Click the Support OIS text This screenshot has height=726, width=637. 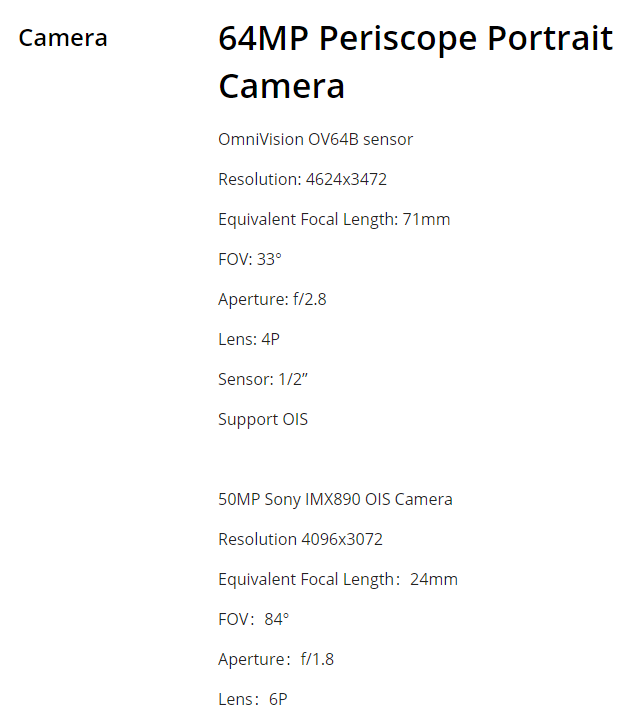pos(263,419)
